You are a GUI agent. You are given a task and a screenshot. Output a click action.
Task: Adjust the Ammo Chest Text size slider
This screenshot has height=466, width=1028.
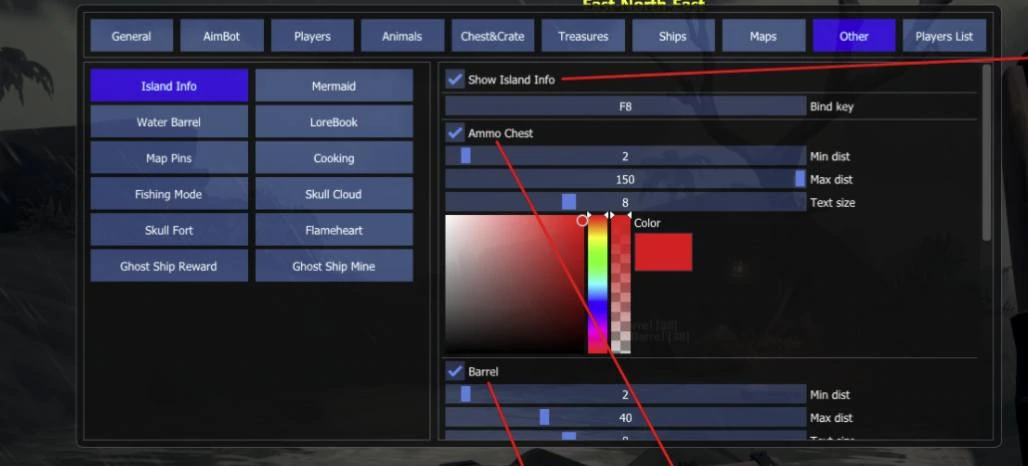[x=625, y=202]
